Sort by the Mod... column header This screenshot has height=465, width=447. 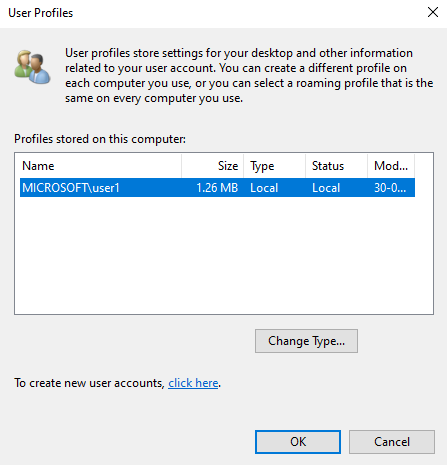[x=391, y=166]
